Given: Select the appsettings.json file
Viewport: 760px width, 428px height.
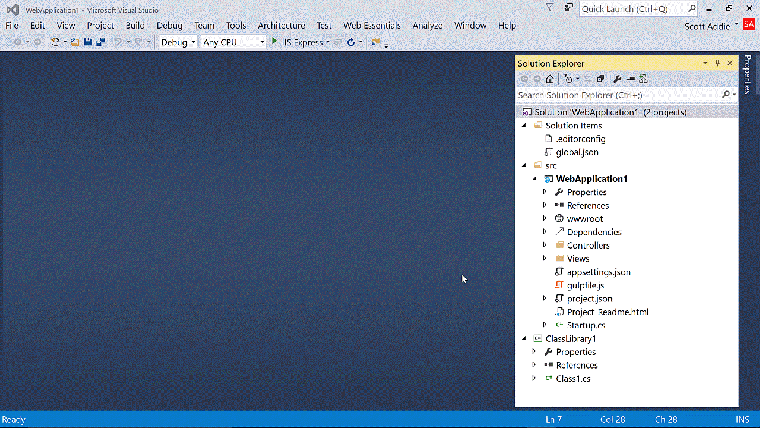Looking at the screenshot, I should click(599, 272).
